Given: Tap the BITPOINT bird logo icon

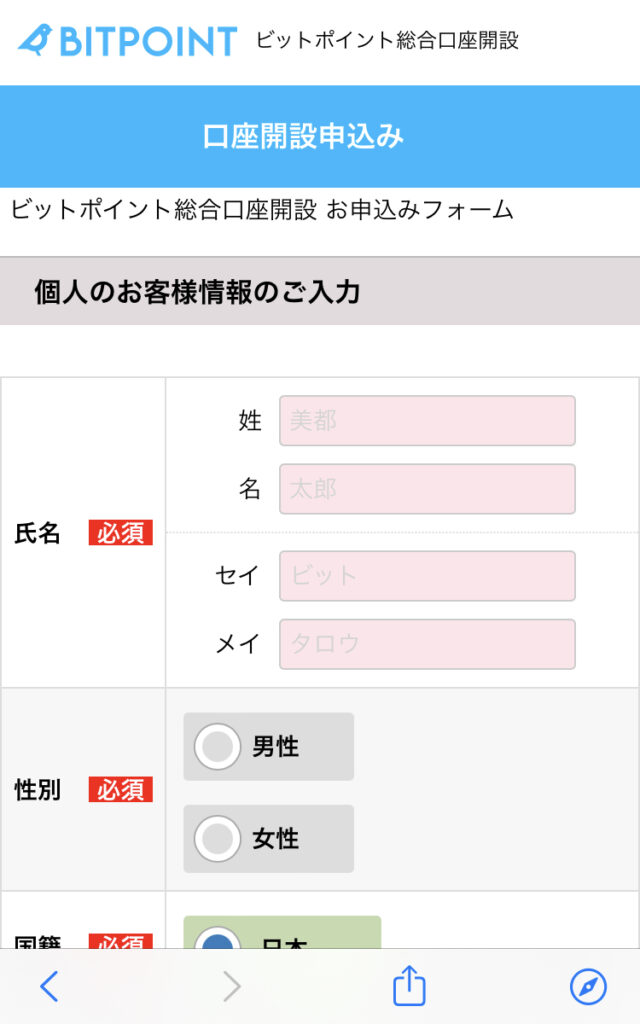Looking at the screenshot, I should tap(35, 40).
